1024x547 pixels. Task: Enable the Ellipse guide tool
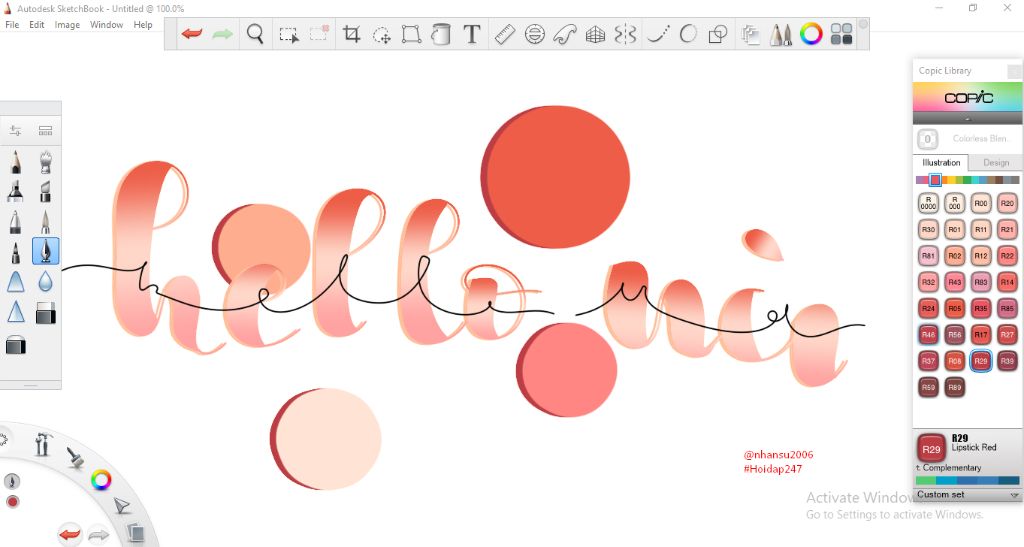pos(535,34)
